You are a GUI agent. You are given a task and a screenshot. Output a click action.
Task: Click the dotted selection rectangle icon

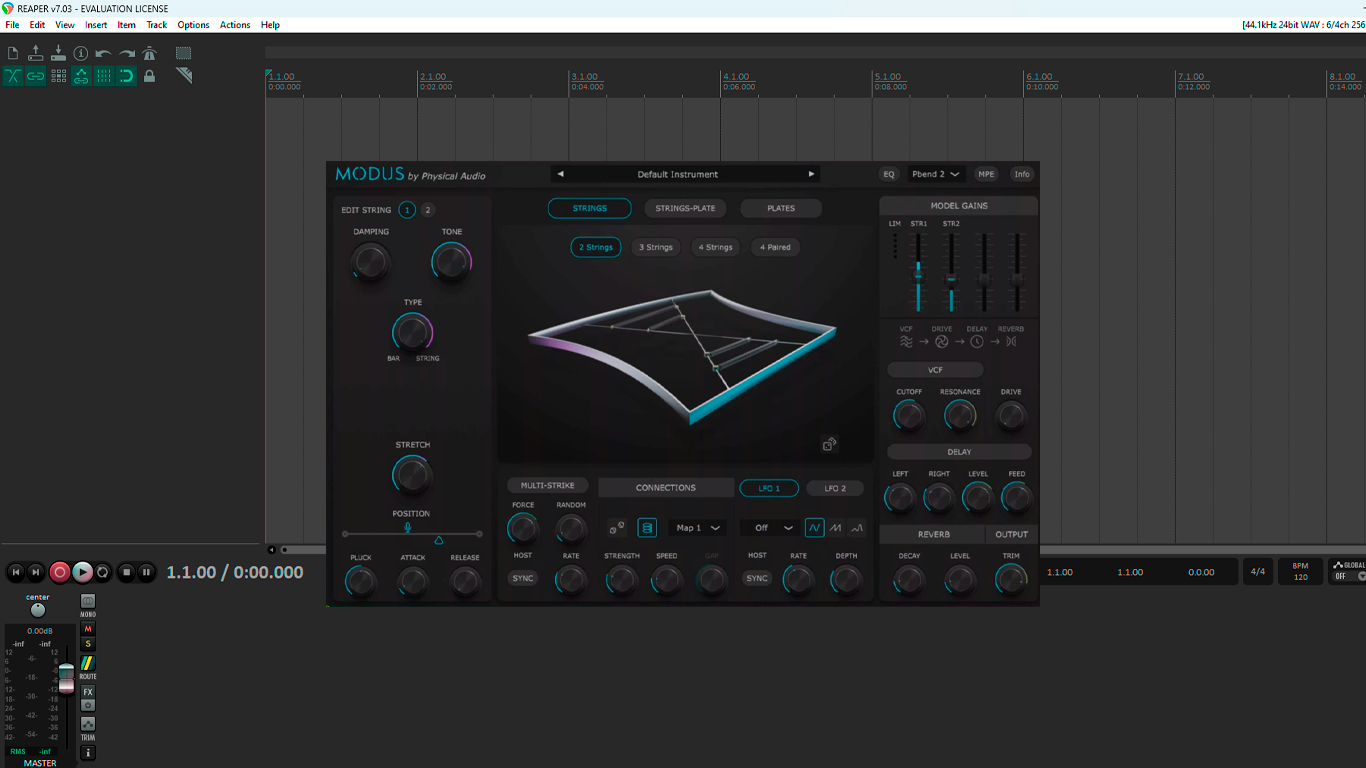(x=184, y=53)
